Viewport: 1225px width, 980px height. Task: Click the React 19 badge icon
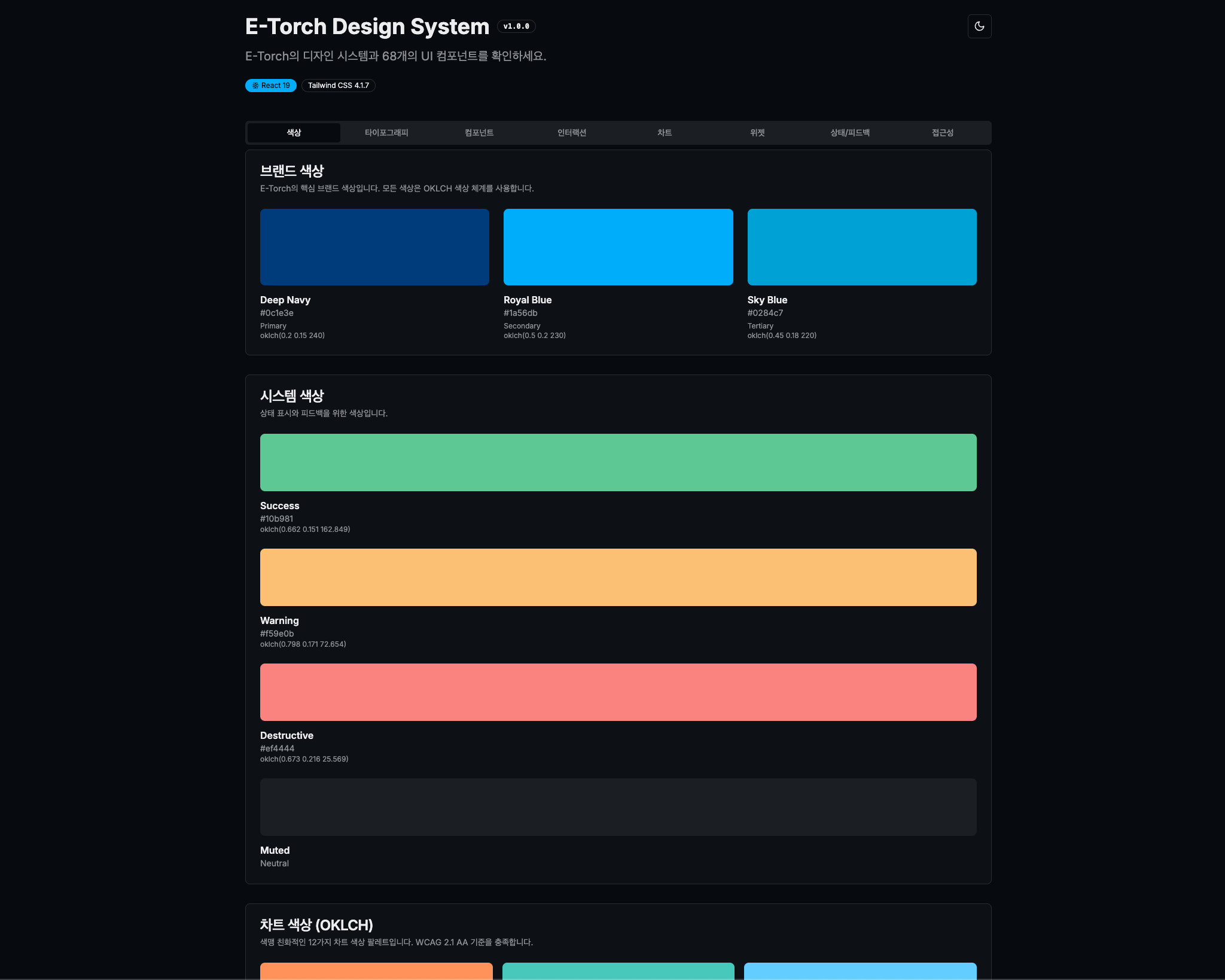255,86
